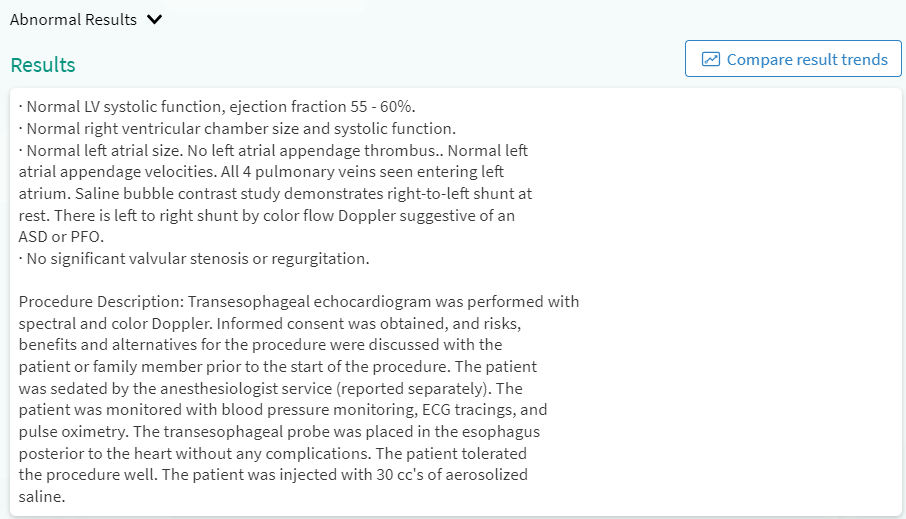Click the Results section heading
The height and width of the screenshot is (519, 906).
click(43, 65)
